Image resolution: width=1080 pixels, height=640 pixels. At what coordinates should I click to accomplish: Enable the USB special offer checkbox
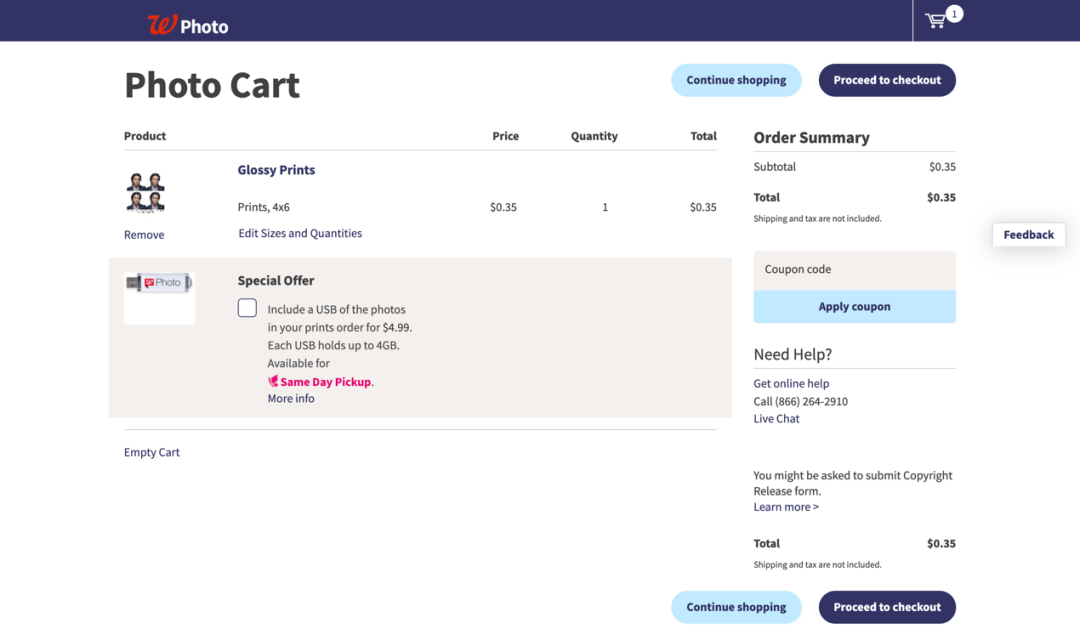point(247,308)
